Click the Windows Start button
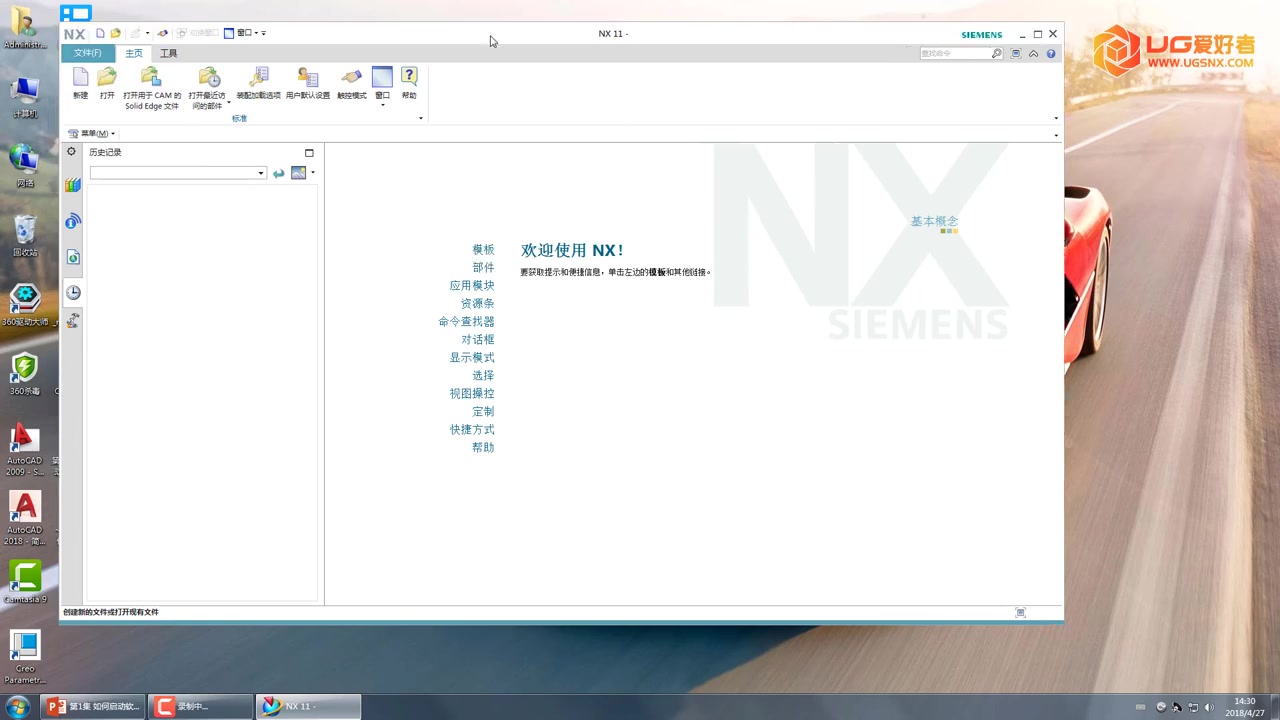This screenshot has width=1280, height=720. click(17, 707)
